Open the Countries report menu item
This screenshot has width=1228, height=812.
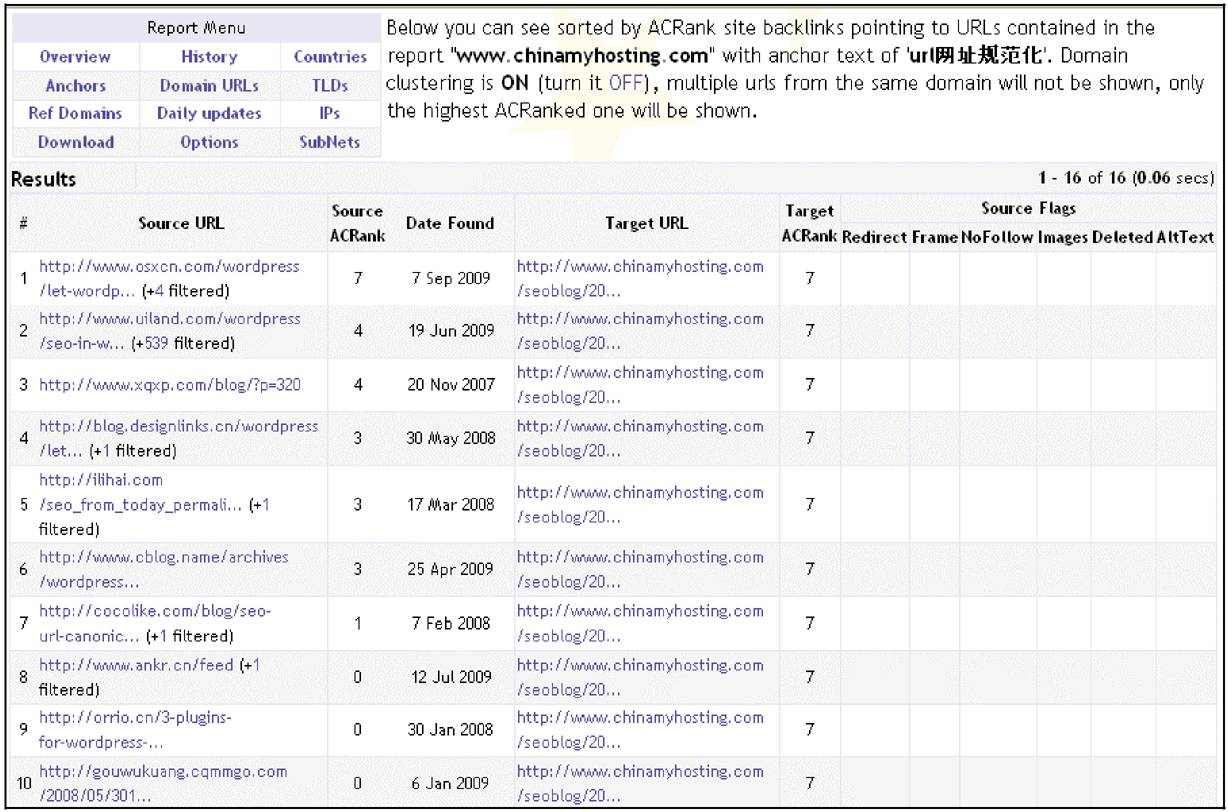[330, 57]
